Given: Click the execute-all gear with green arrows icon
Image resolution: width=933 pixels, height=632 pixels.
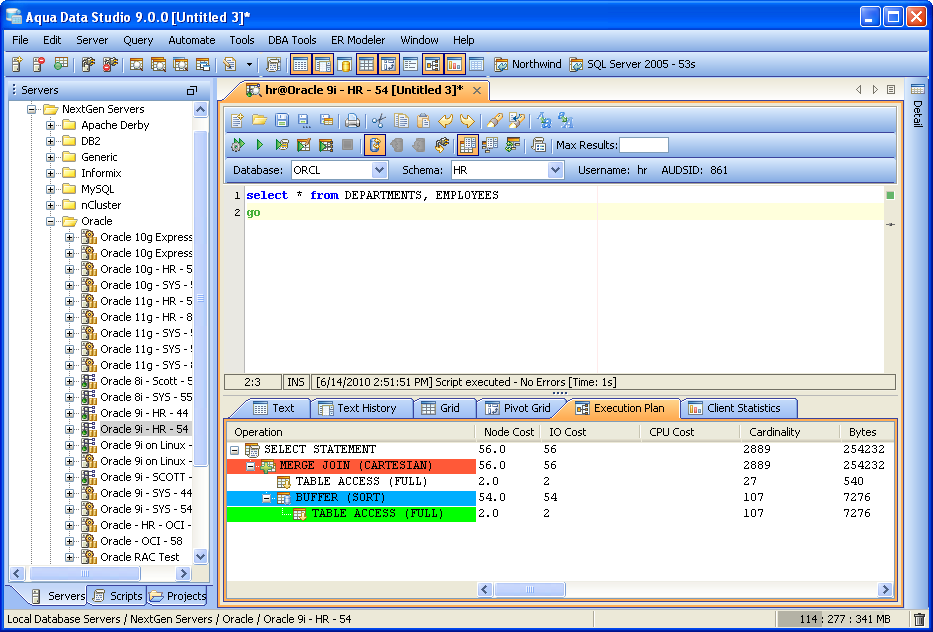Looking at the screenshot, I should [238, 145].
